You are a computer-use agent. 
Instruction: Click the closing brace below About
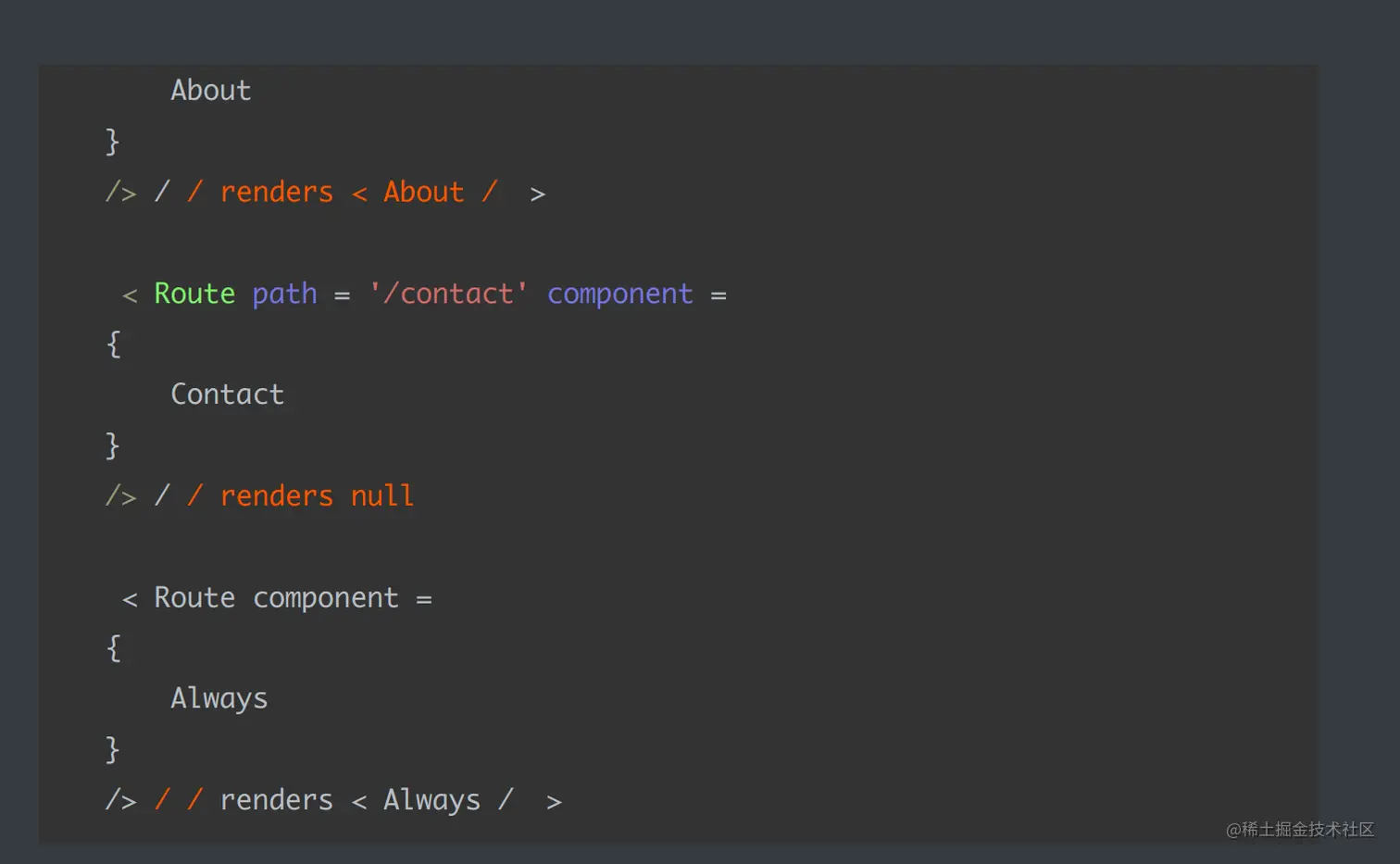(x=113, y=142)
